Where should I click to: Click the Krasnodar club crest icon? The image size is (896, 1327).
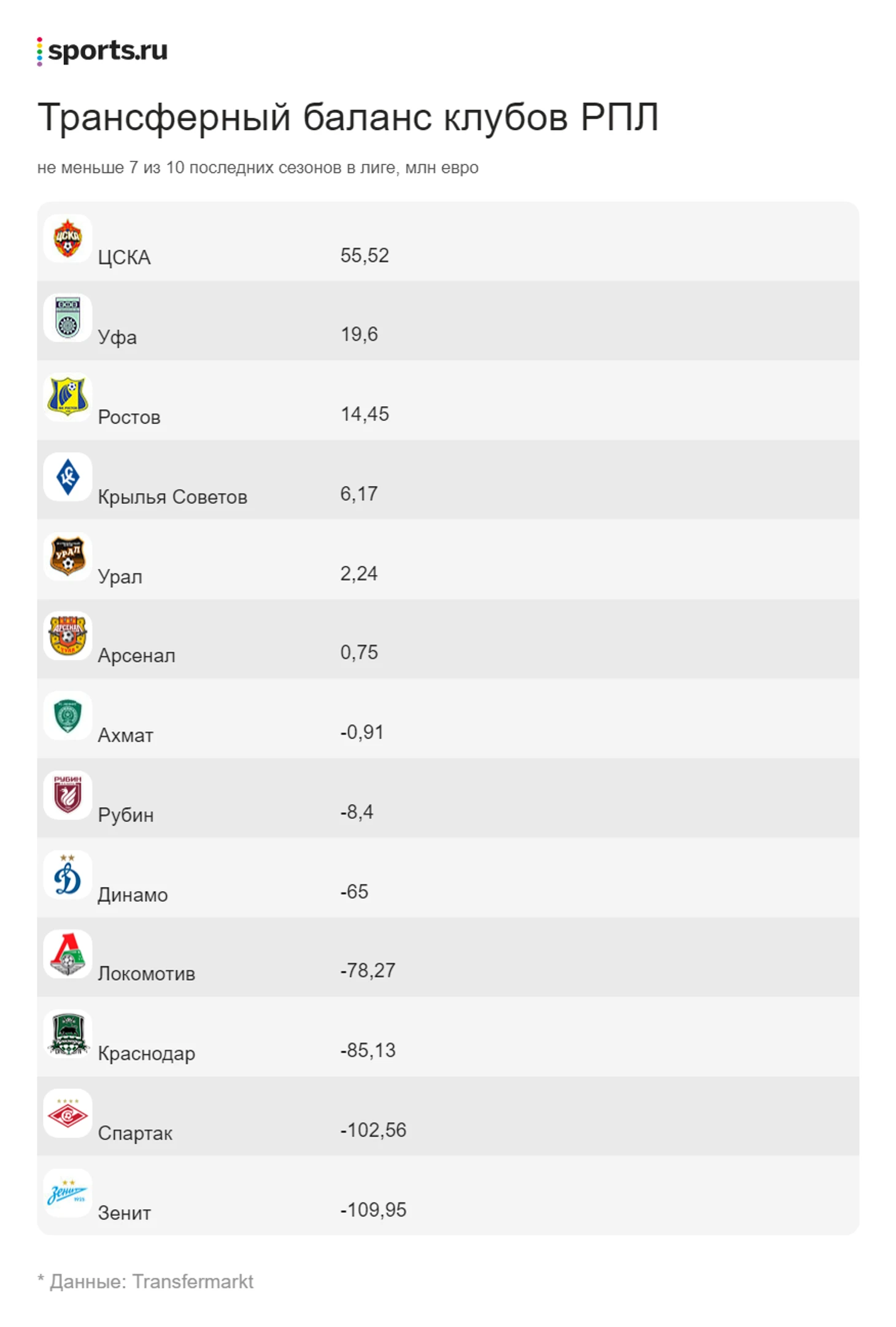coord(68,1034)
